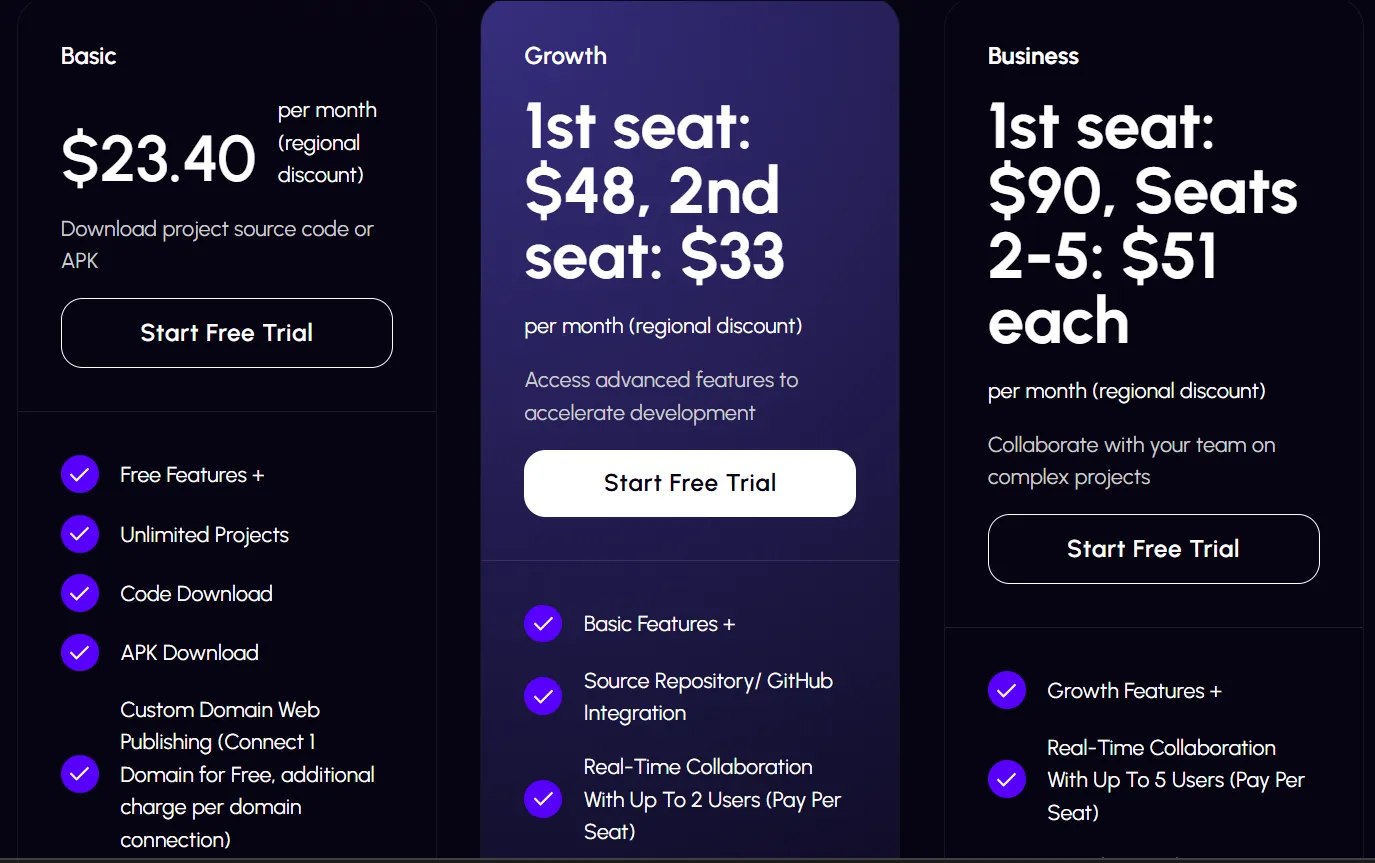This screenshot has width=1375, height=863.
Task: Start the Business plan free trial
Action: pyautogui.click(x=1153, y=549)
